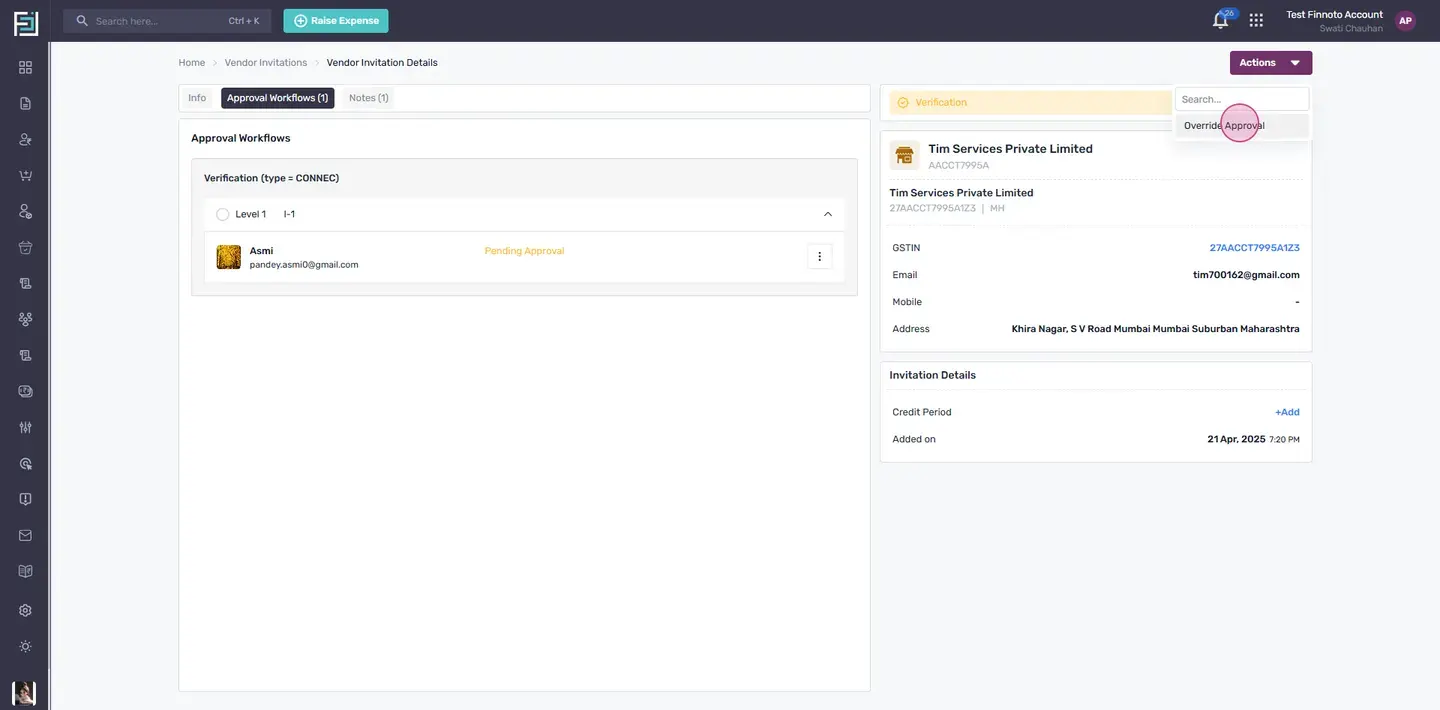This screenshot has width=1440, height=710.
Task: Click the AP profile avatar
Action: 1405,20
